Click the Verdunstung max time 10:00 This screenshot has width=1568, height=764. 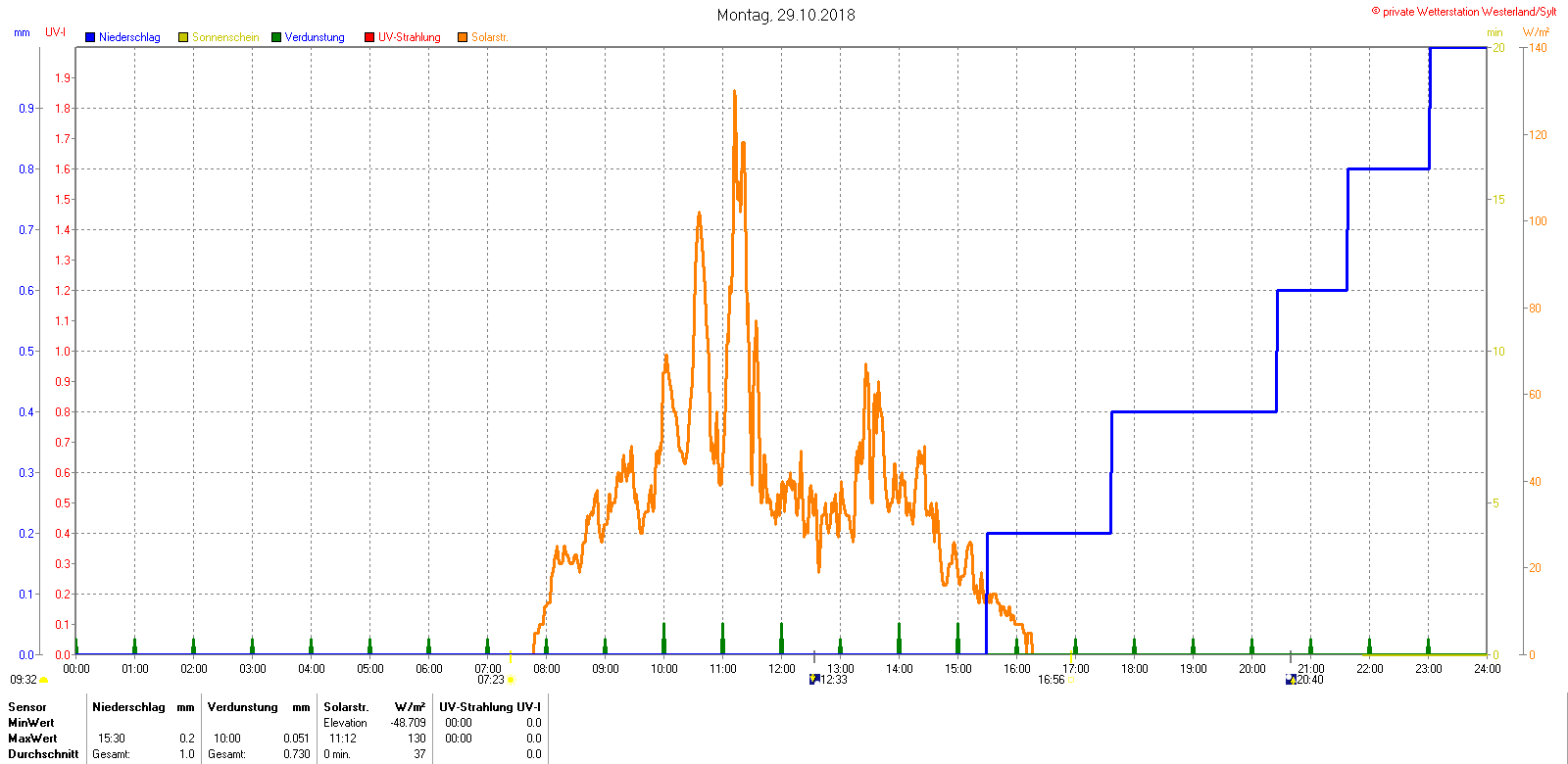tap(227, 739)
